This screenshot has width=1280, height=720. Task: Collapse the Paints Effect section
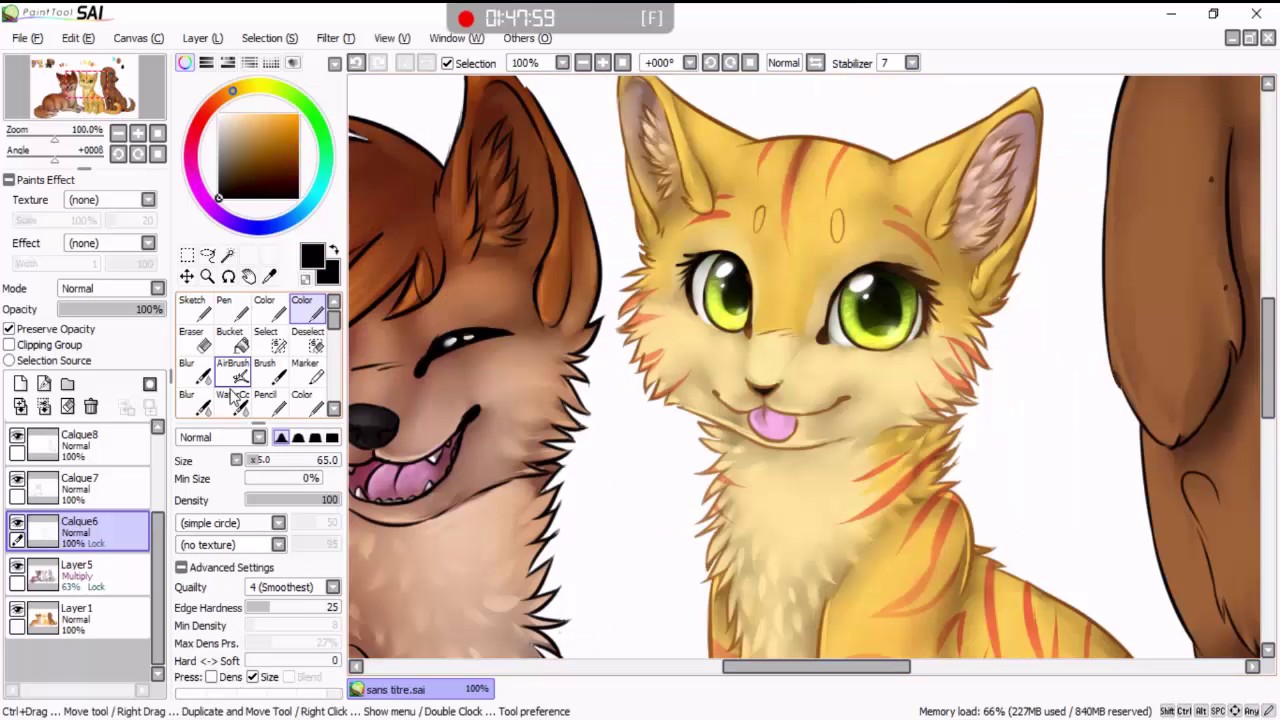(8, 180)
